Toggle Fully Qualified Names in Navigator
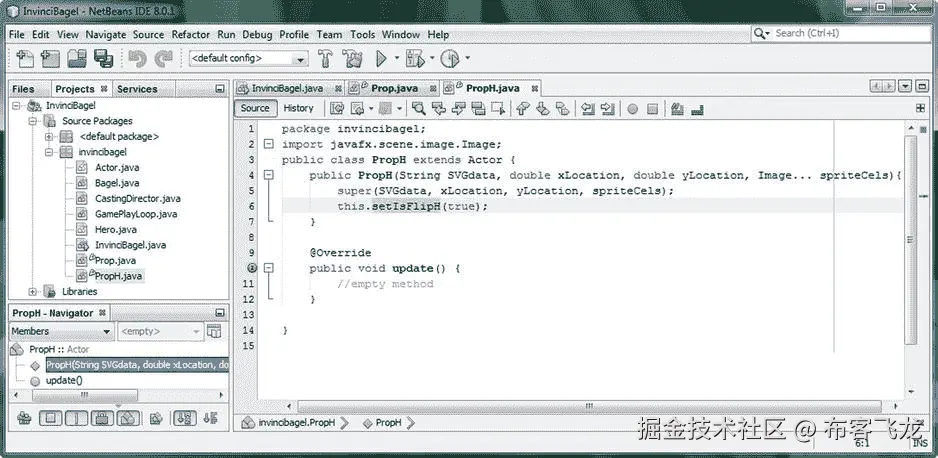The width and height of the screenshot is (938, 458). click(156, 419)
